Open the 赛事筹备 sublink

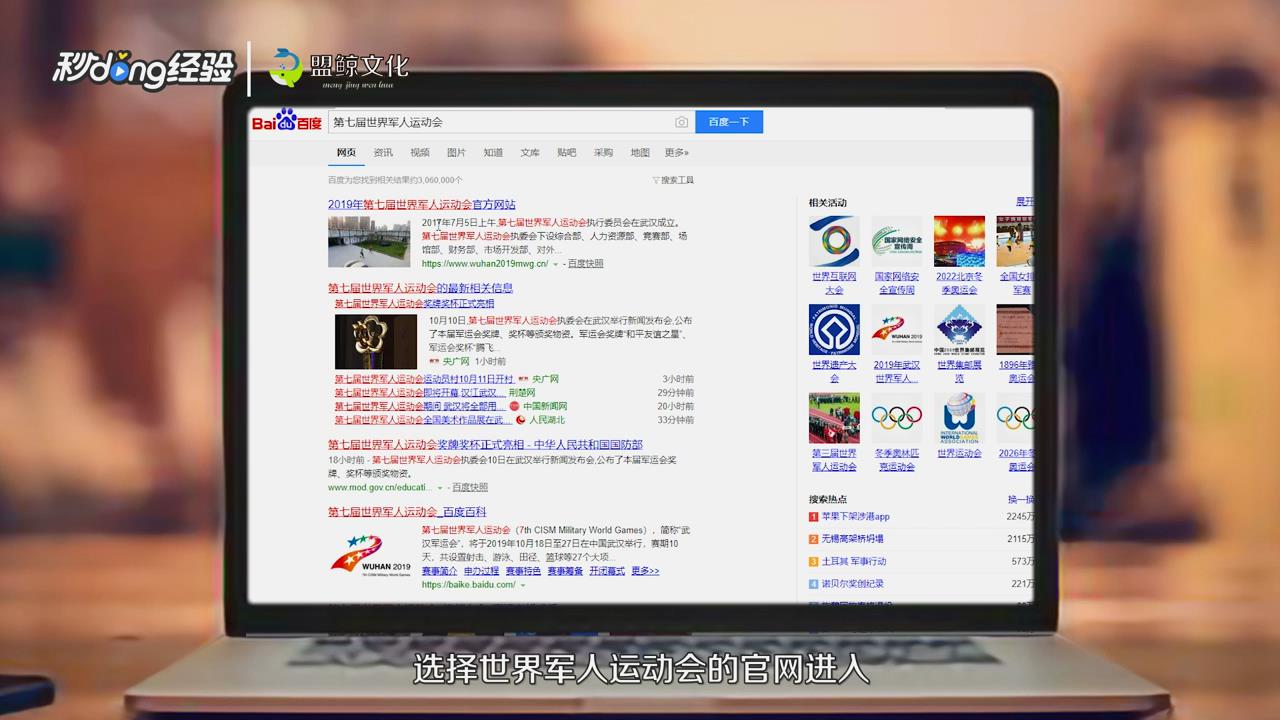(x=565, y=571)
